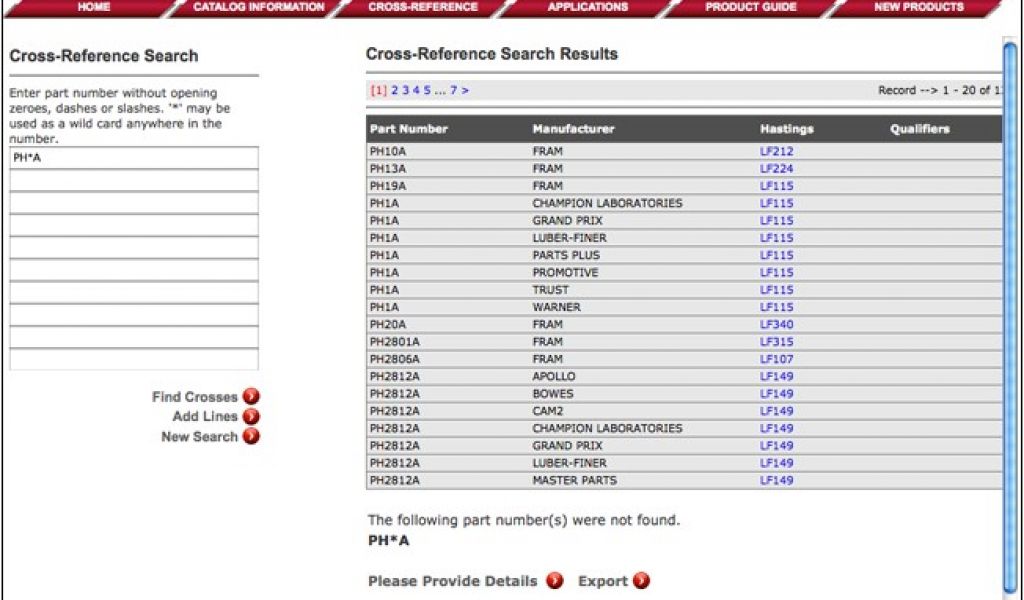Click the Record 1 - 20 count text

(940, 91)
